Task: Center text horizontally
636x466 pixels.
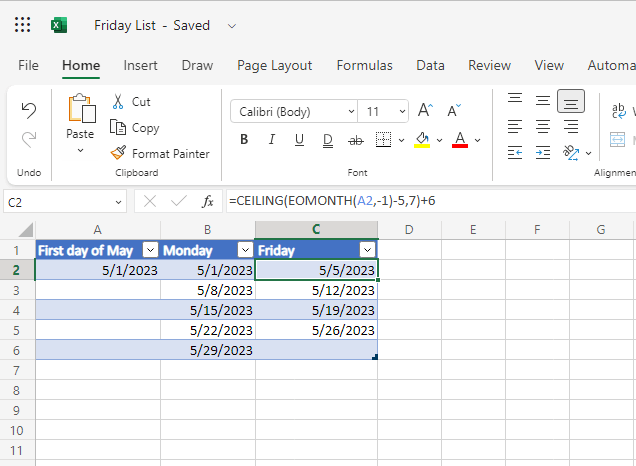Action: pos(543,127)
